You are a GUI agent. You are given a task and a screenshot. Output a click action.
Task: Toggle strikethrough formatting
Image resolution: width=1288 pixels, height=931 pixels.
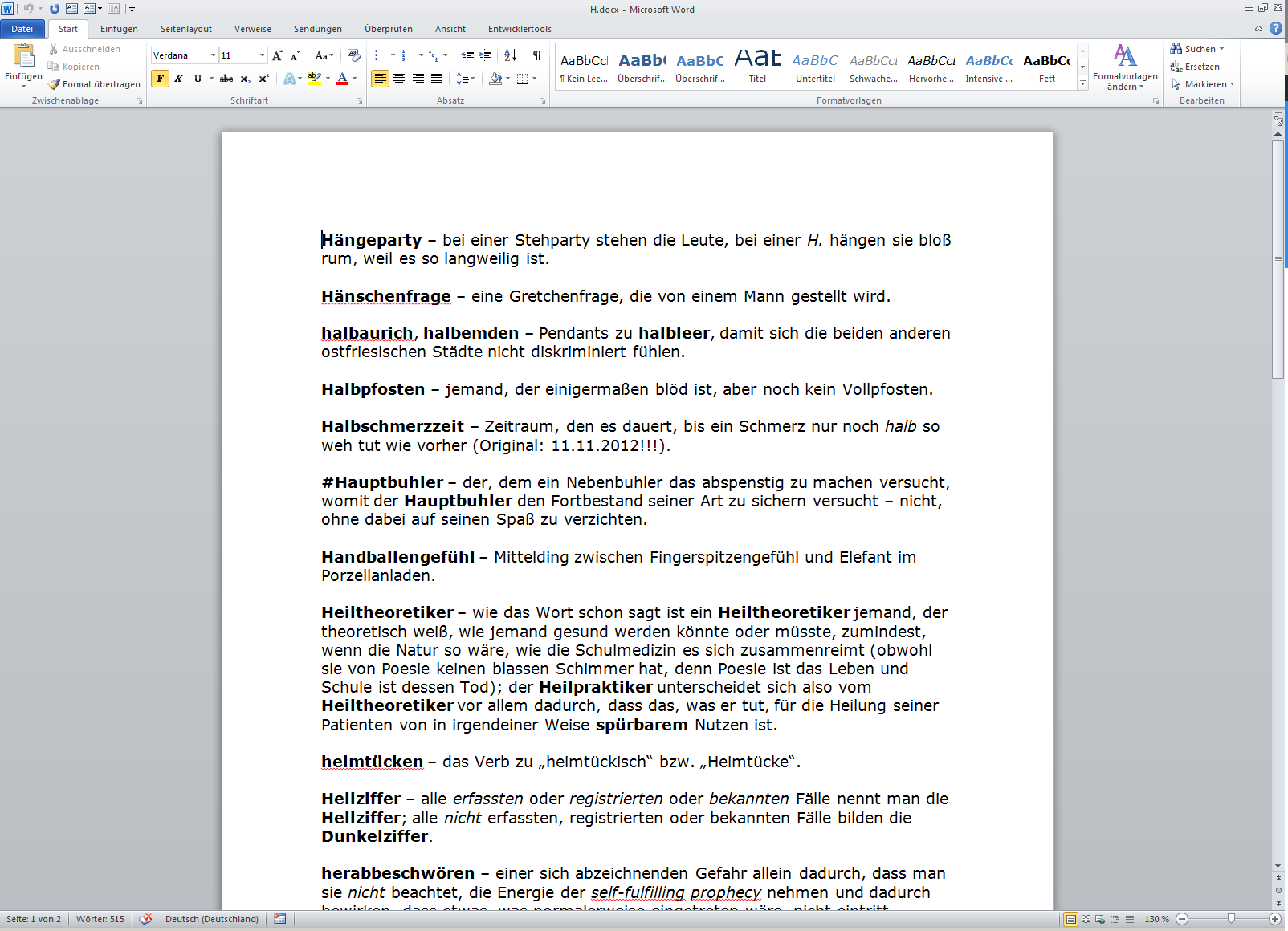tap(227, 79)
